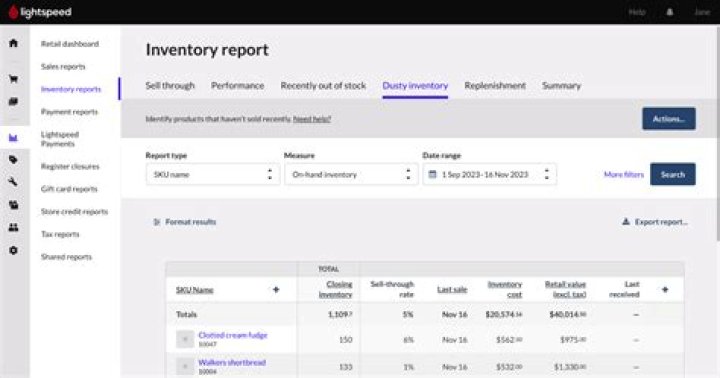Open the Clotted cream fudge product link
The height and width of the screenshot is (378, 720).
(233, 335)
